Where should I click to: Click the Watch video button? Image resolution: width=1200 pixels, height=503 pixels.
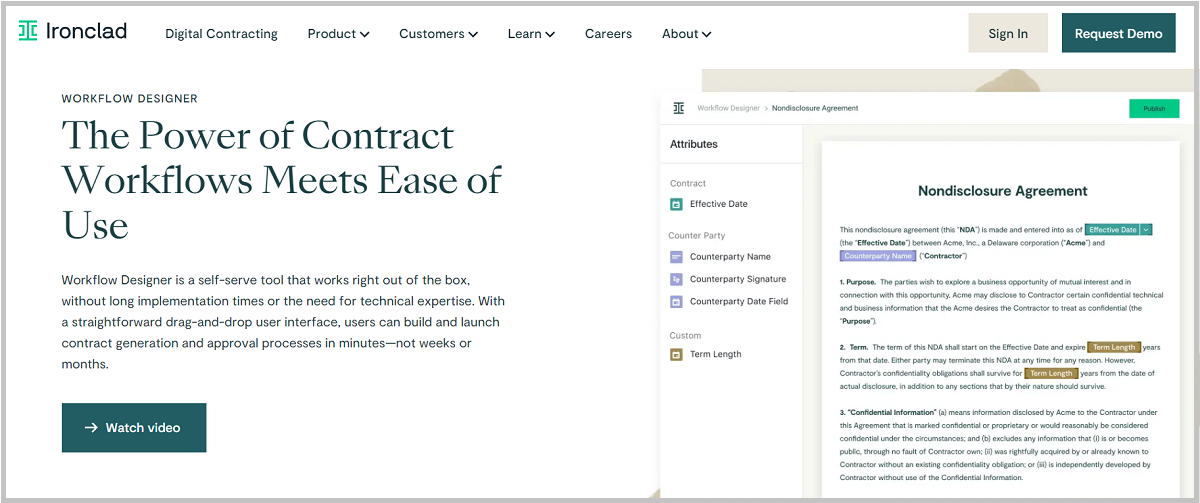(x=134, y=428)
